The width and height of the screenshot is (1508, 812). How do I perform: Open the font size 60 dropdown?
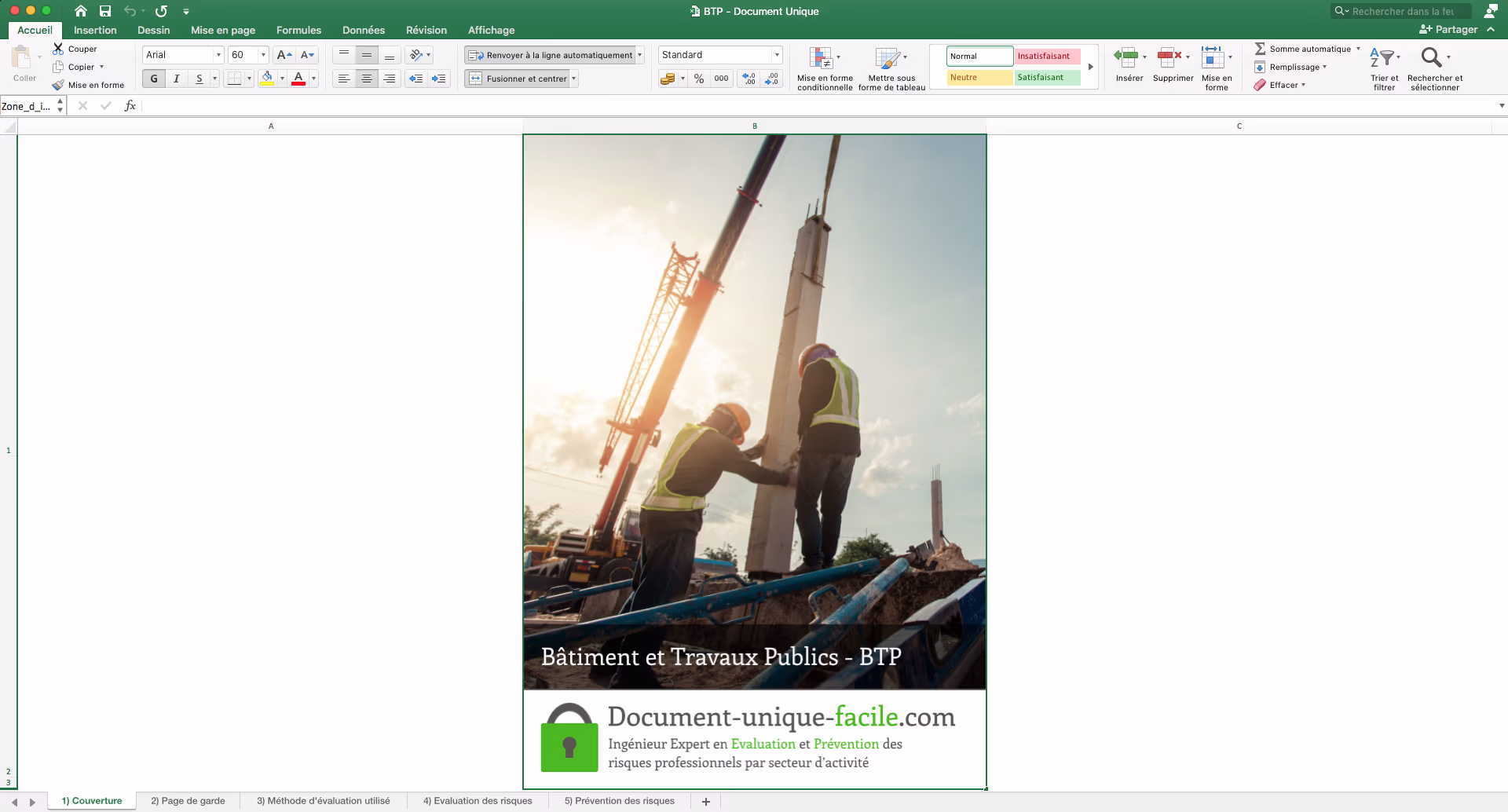click(x=263, y=55)
